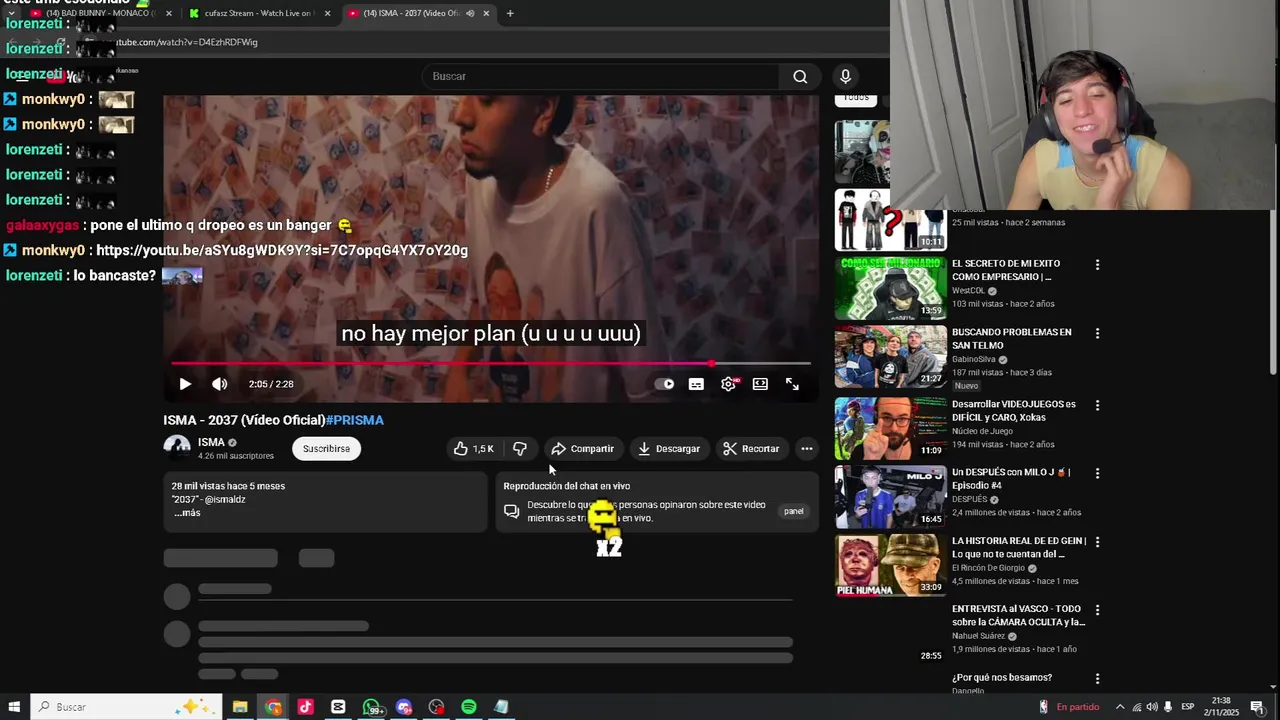
Task: Open 'BUSCANDO PROBLEMAS EN SAN TELMO' title
Action: (x=1011, y=338)
